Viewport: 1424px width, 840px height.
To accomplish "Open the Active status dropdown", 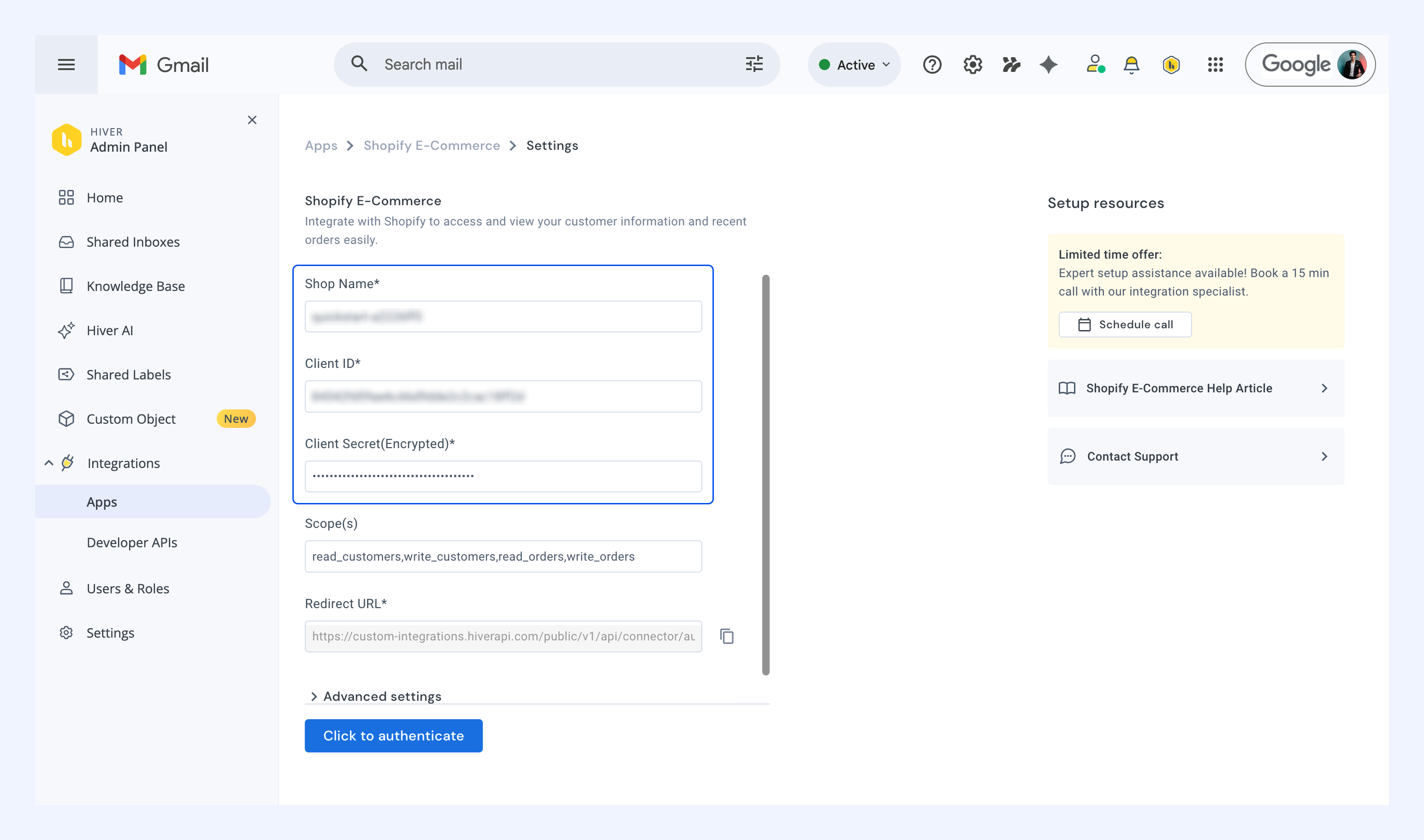I will 854,65.
